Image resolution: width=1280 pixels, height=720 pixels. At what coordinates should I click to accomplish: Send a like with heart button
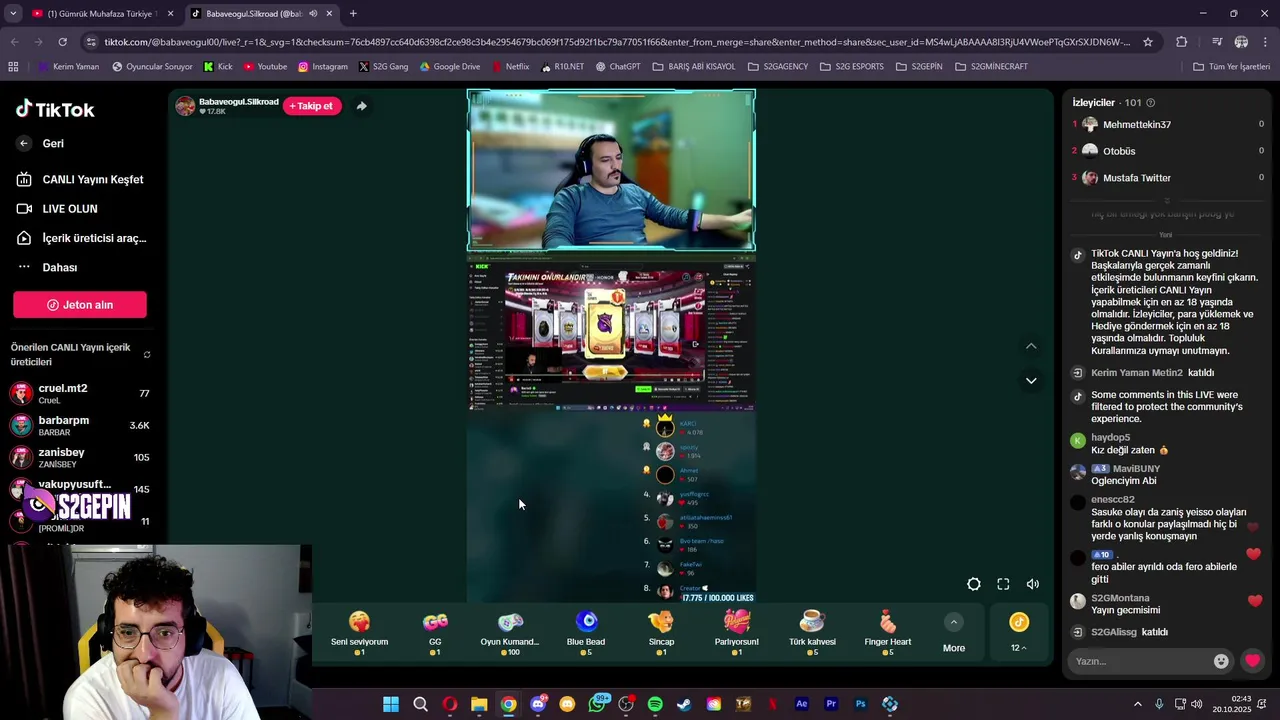coord(1252,661)
